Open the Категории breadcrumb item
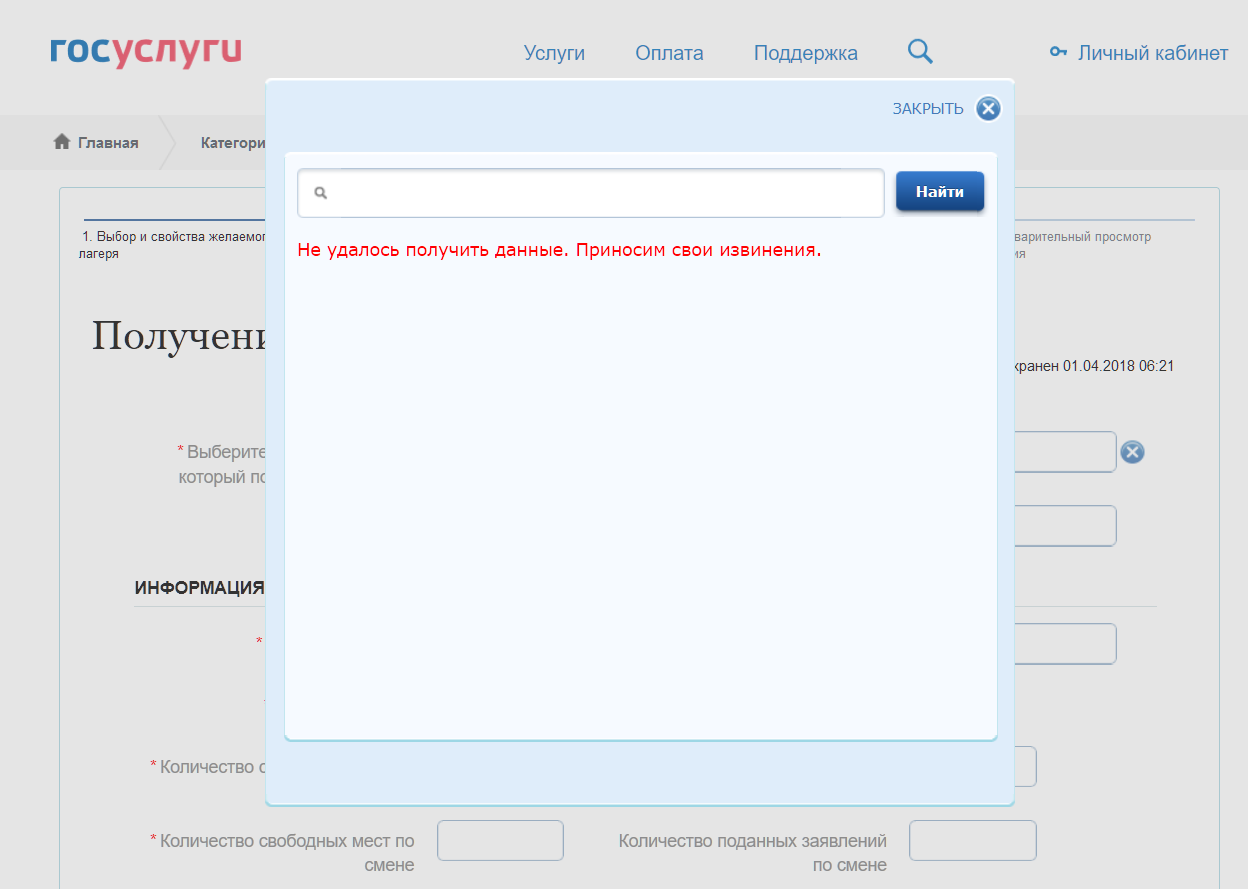This screenshot has width=1248, height=889. pos(232,143)
